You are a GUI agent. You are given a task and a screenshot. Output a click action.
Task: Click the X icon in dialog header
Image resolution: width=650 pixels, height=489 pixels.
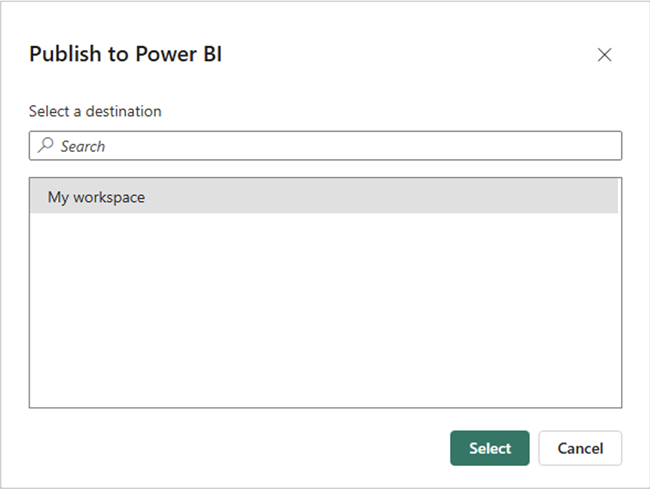[x=604, y=55]
